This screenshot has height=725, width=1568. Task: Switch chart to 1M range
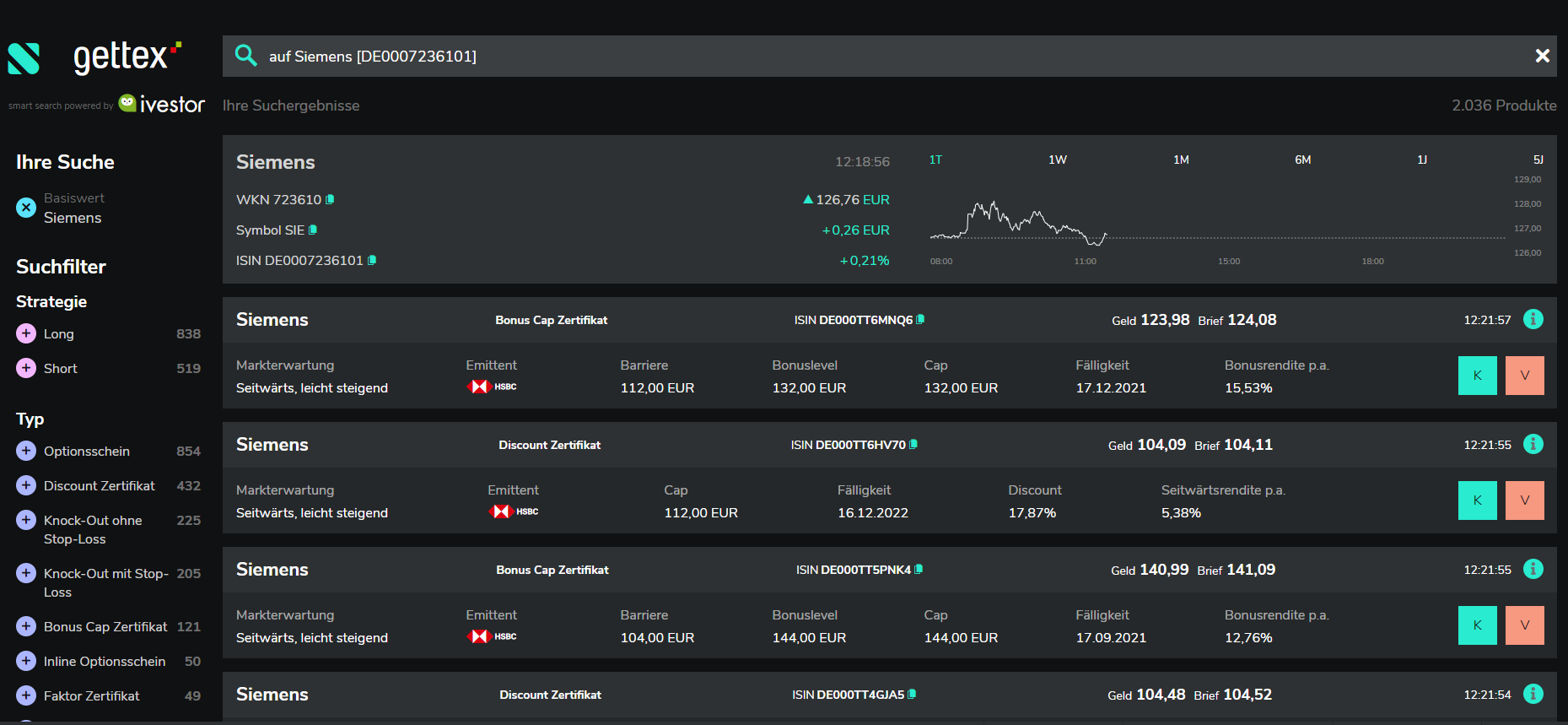(x=1181, y=160)
